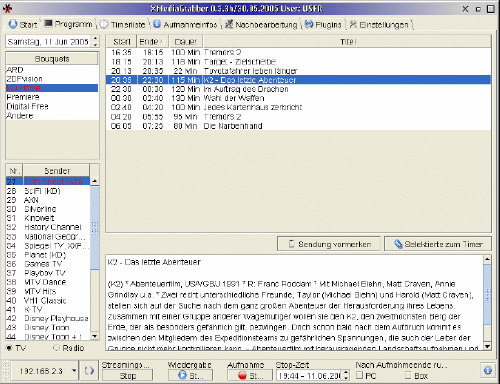The image size is (500, 384).
Task: Enable the PC shutdown checkbox
Action: (x=359, y=375)
